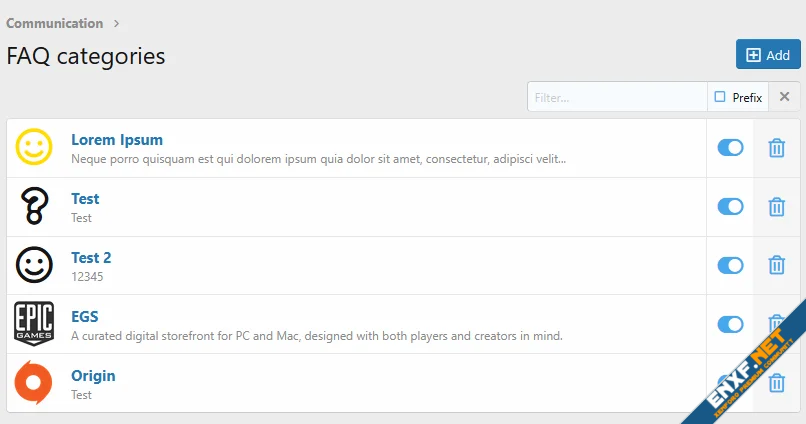
Task: Click the question mark icon for Test
Action: [x=34, y=207]
